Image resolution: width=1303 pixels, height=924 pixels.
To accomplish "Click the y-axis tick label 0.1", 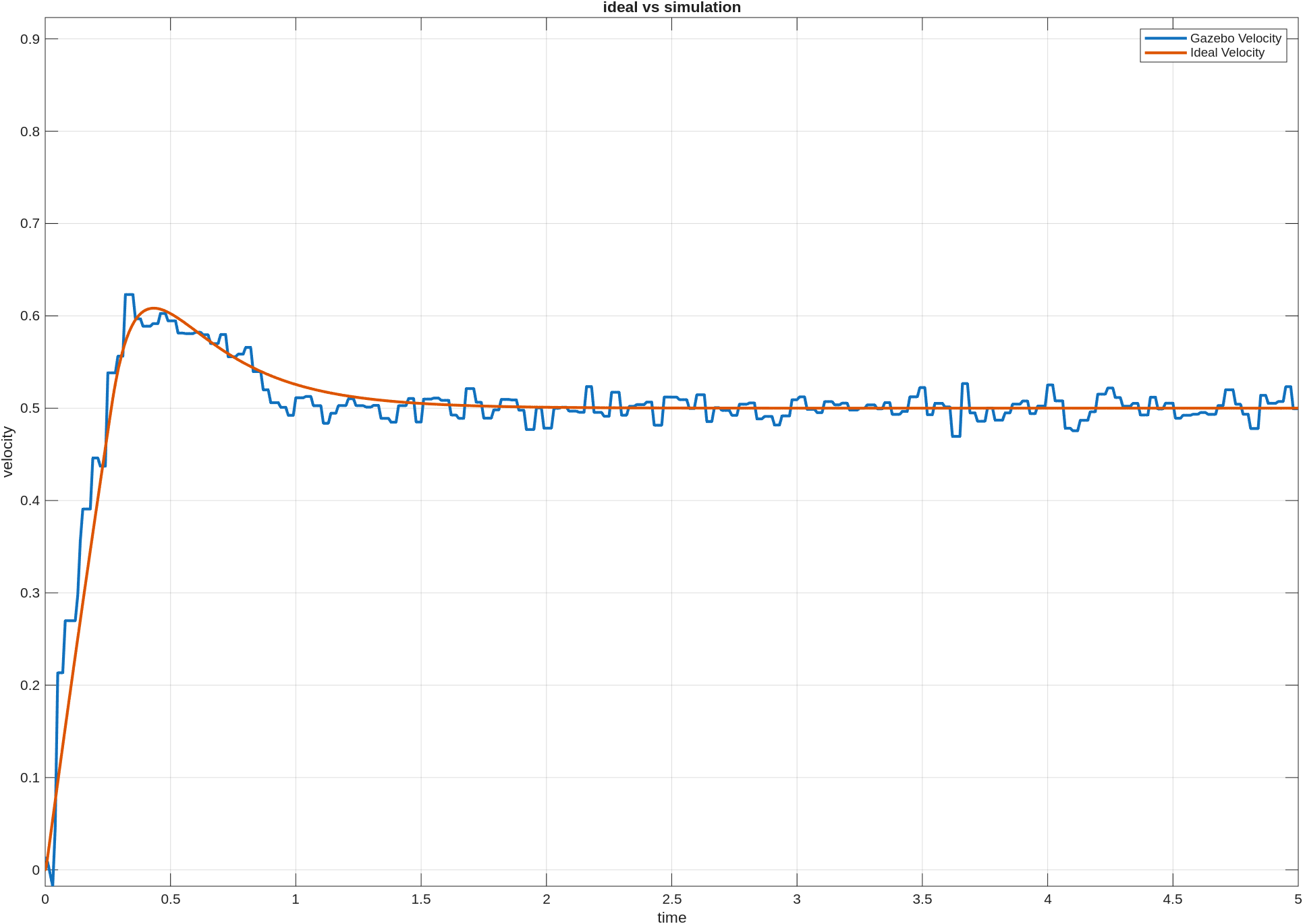I will click(x=30, y=778).
